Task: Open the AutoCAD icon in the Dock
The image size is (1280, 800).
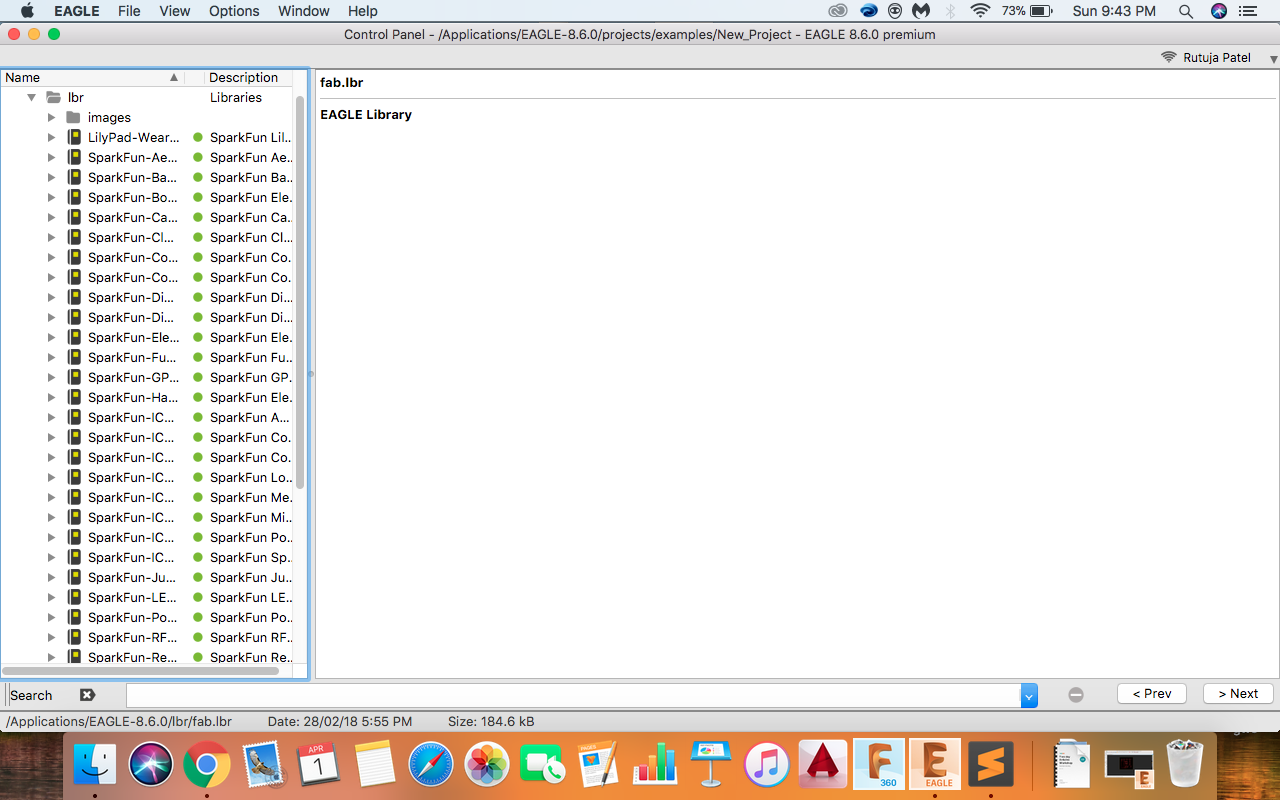Action: [823, 765]
